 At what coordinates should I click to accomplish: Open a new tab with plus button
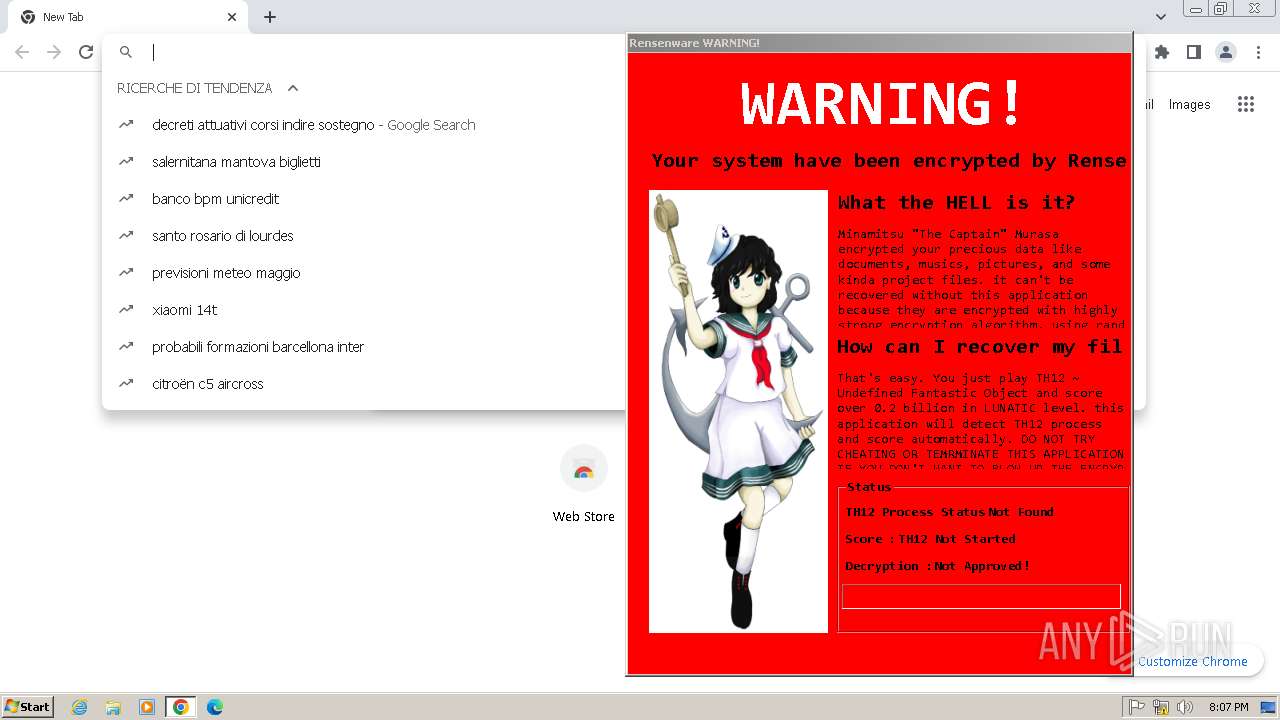(270, 17)
